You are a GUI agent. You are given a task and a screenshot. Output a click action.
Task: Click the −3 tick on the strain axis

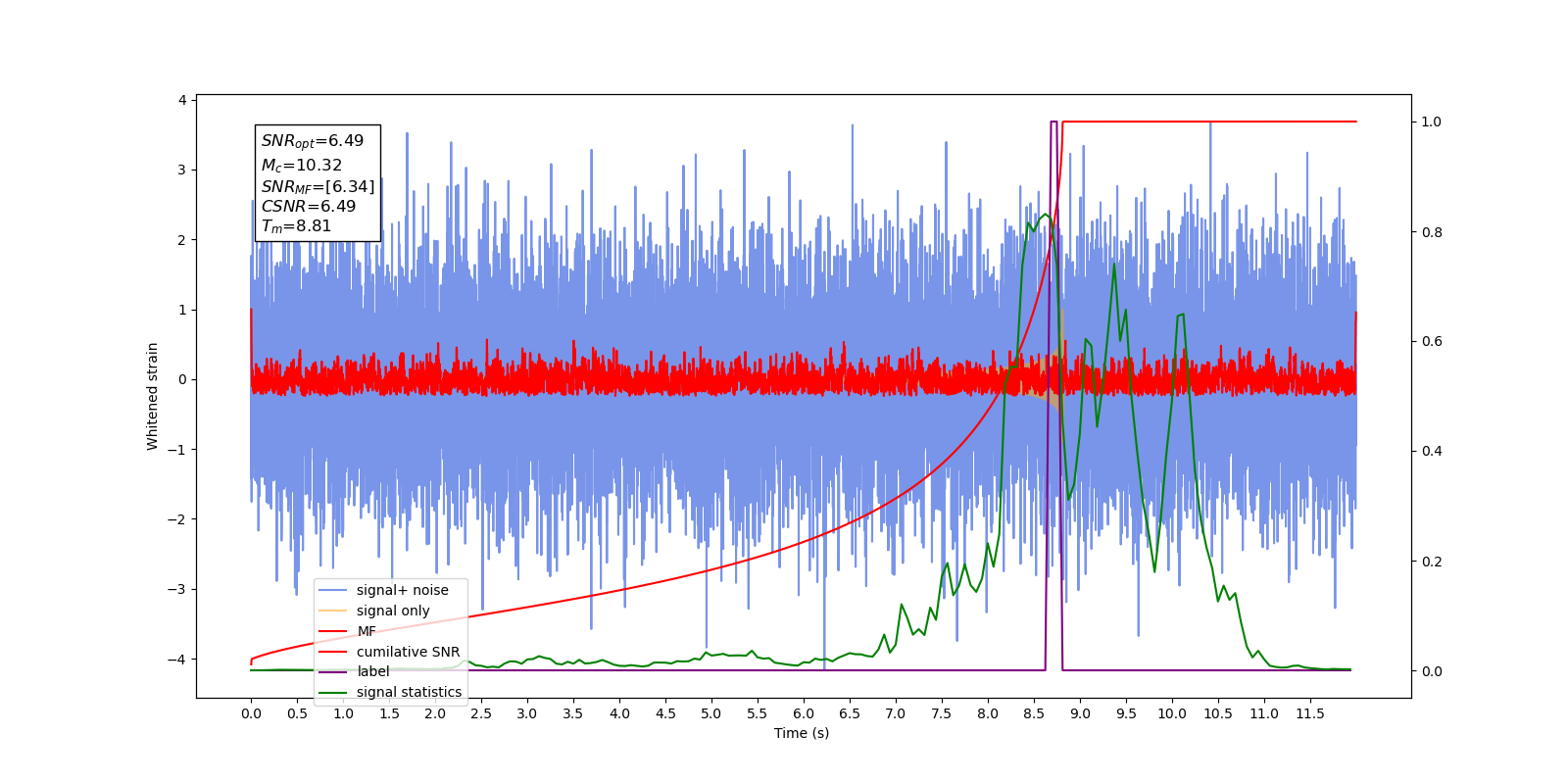176,589
